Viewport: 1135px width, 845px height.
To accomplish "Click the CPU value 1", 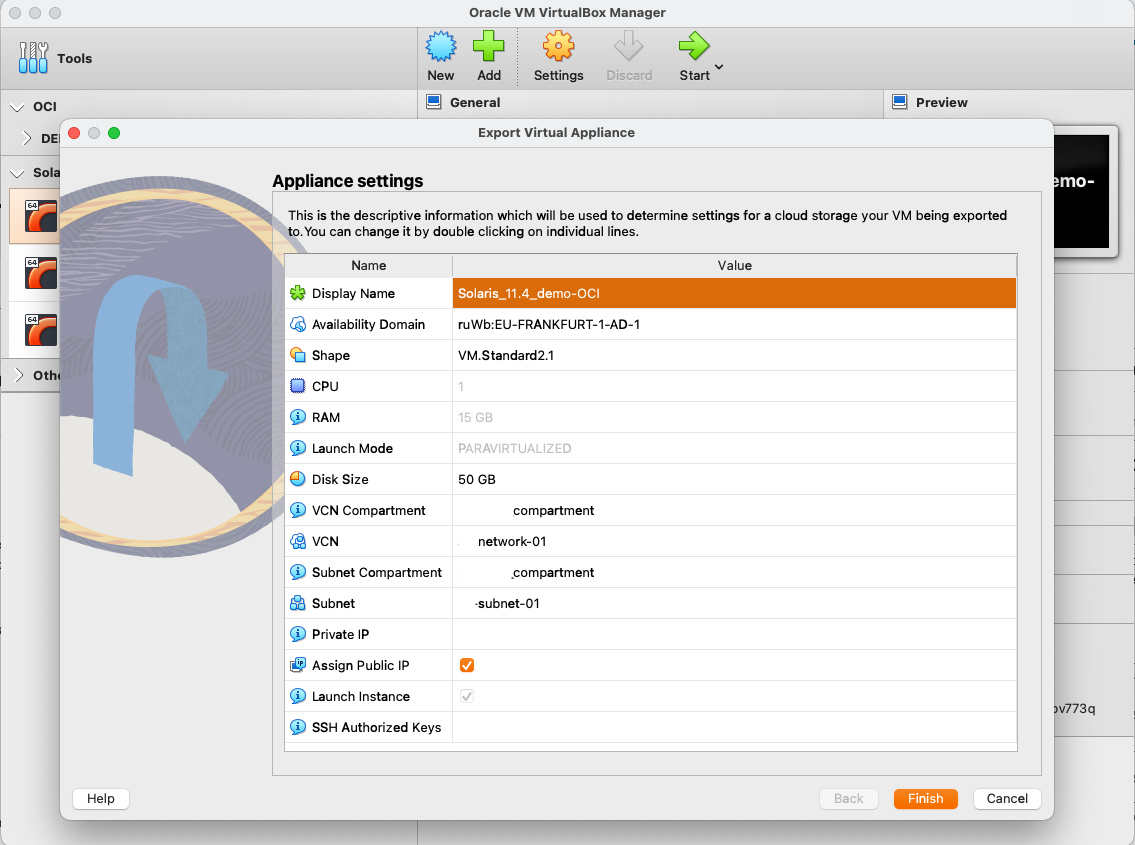I will tap(460, 386).
